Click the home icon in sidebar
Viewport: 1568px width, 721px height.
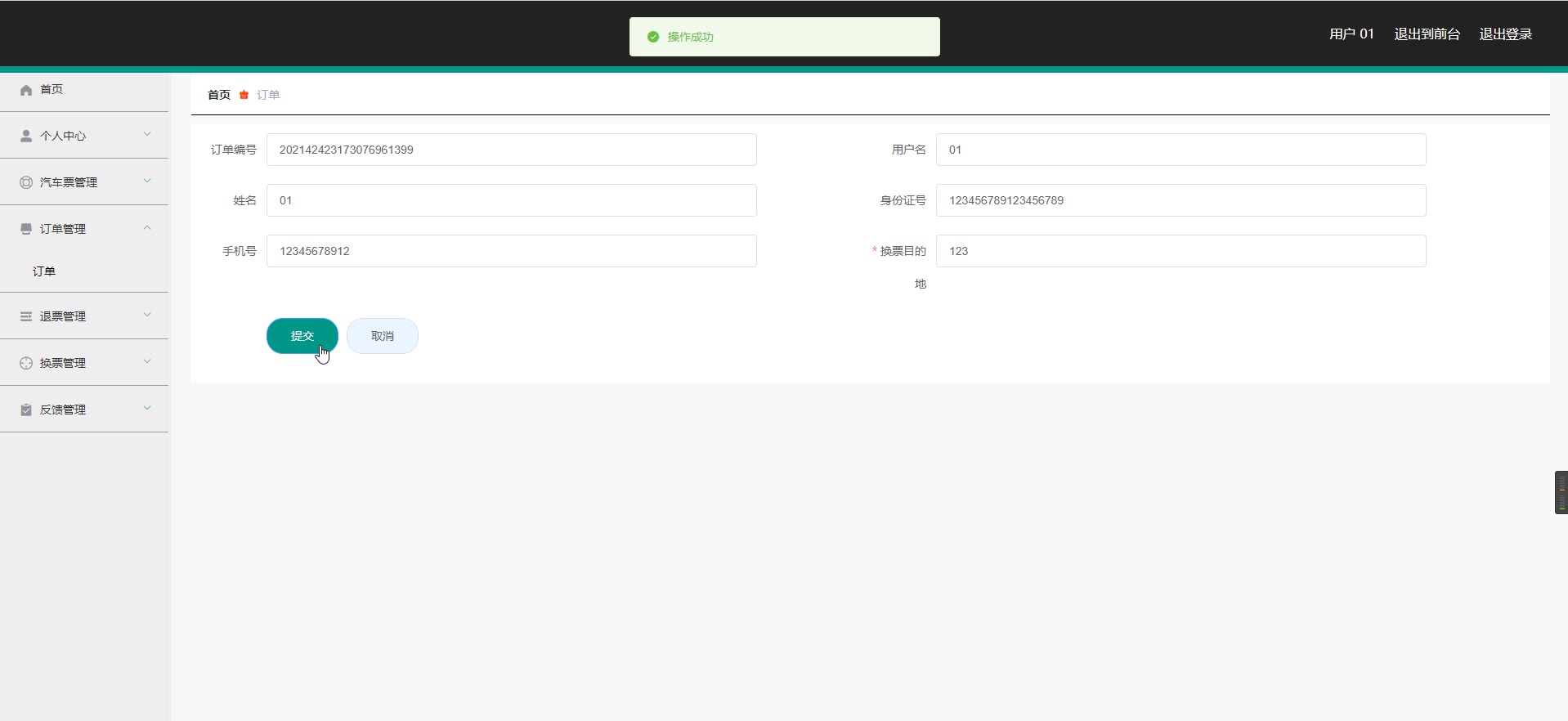[x=26, y=90]
